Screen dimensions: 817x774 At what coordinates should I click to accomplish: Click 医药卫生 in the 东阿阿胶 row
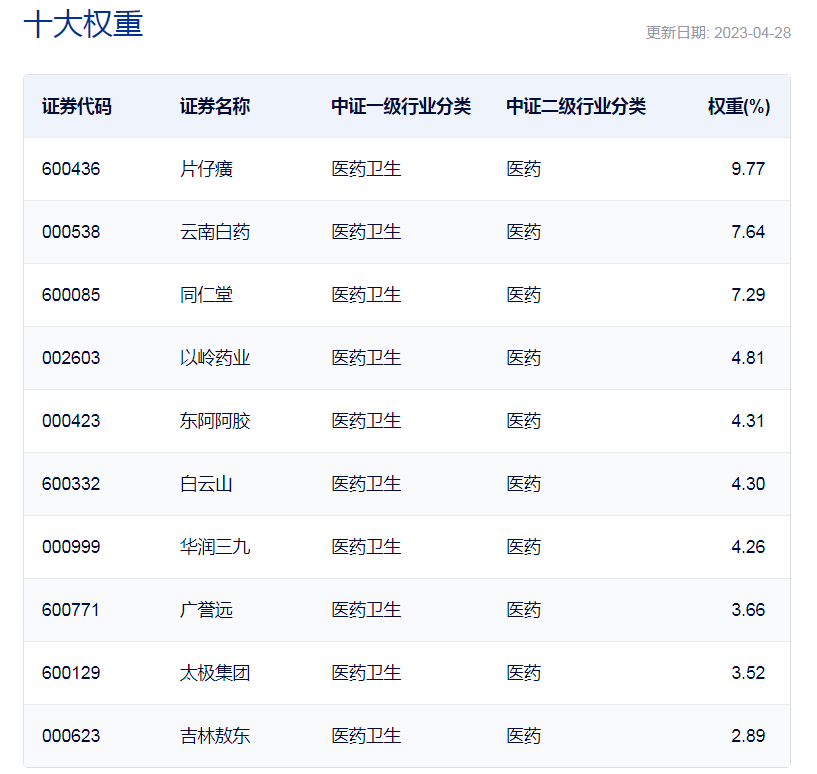(366, 421)
